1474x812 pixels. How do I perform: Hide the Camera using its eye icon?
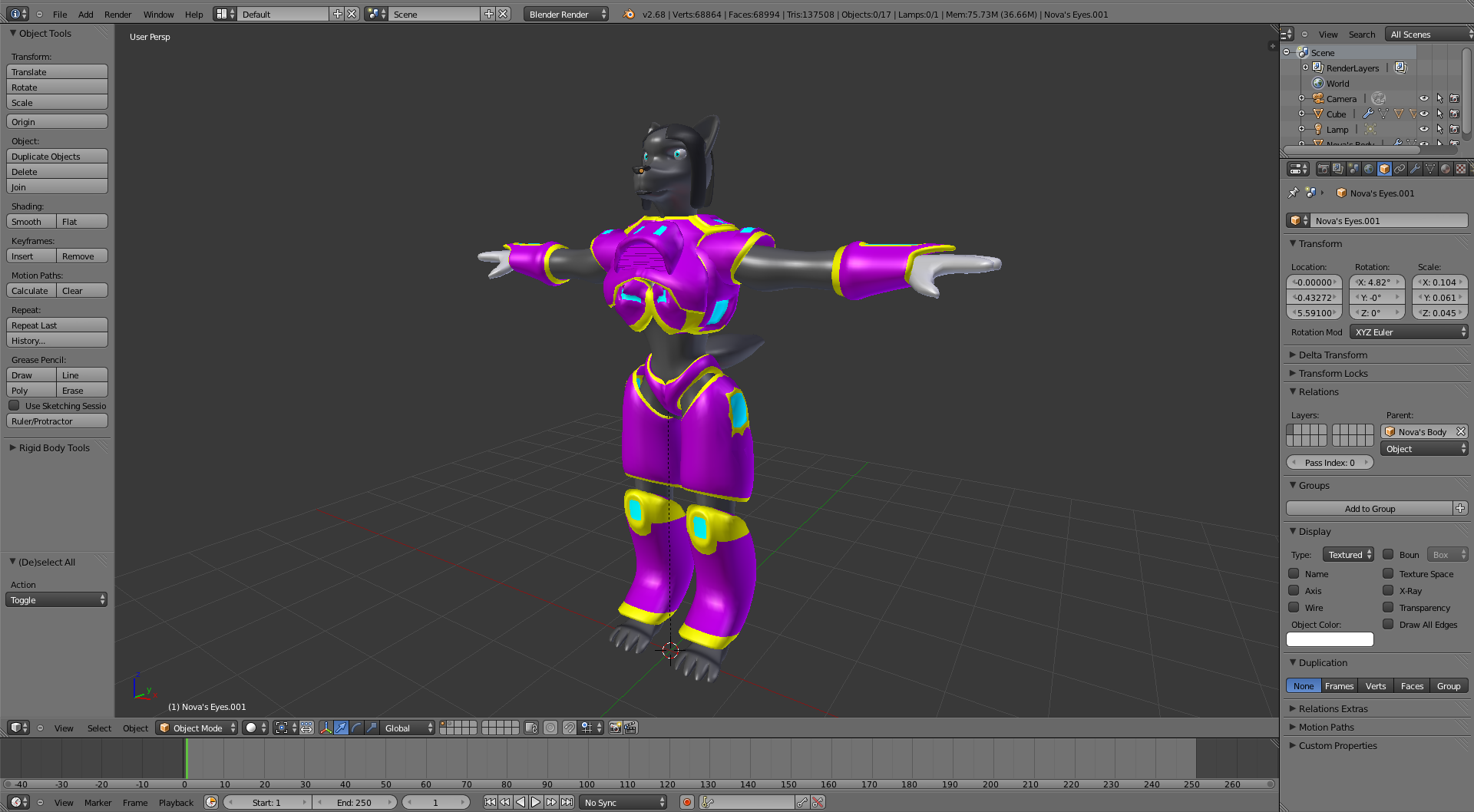pyautogui.click(x=1424, y=98)
